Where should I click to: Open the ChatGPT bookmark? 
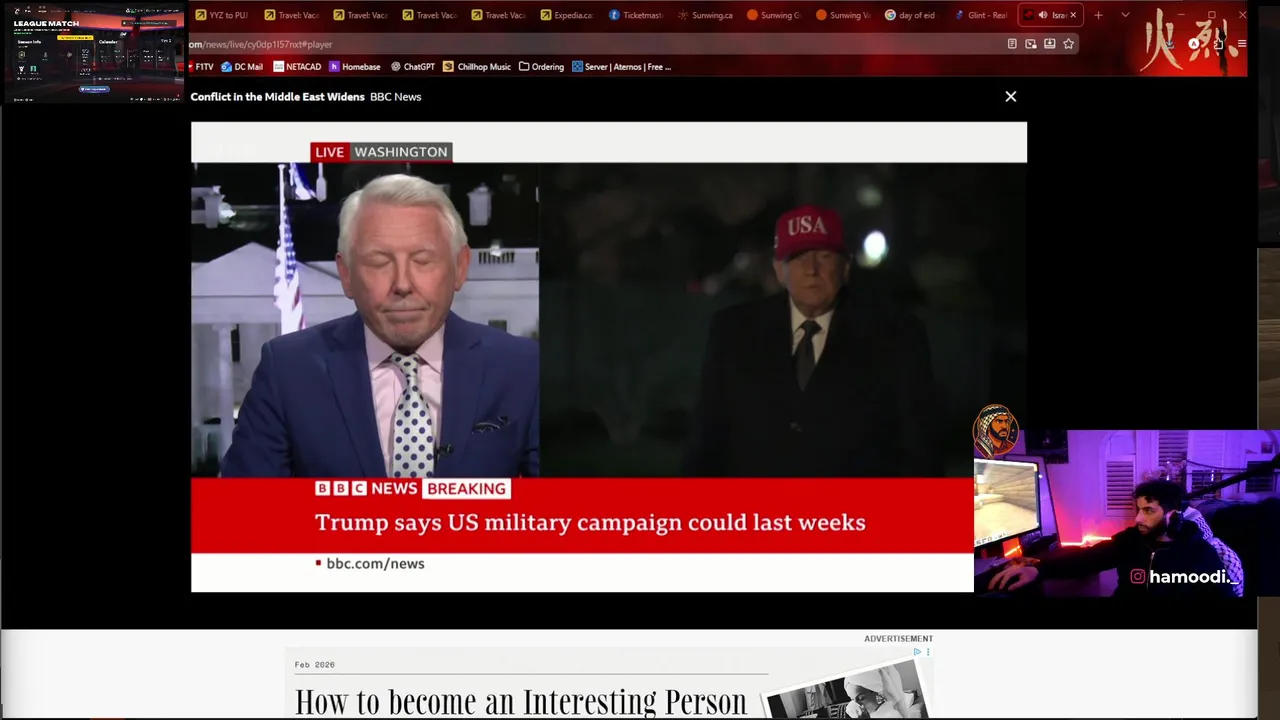413,67
